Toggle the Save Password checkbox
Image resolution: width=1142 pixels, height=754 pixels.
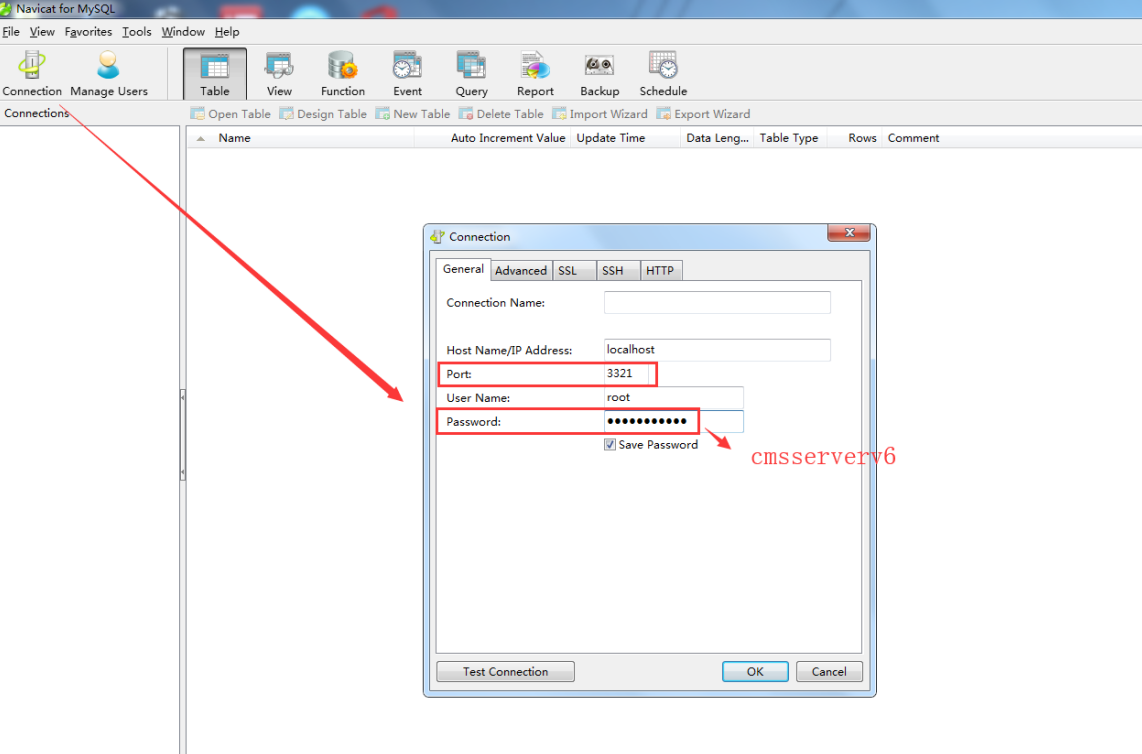tap(610, 444)
